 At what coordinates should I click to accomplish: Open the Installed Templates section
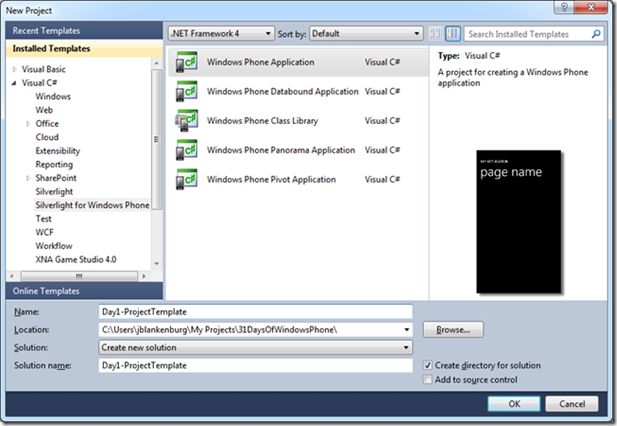click(84, 49)
